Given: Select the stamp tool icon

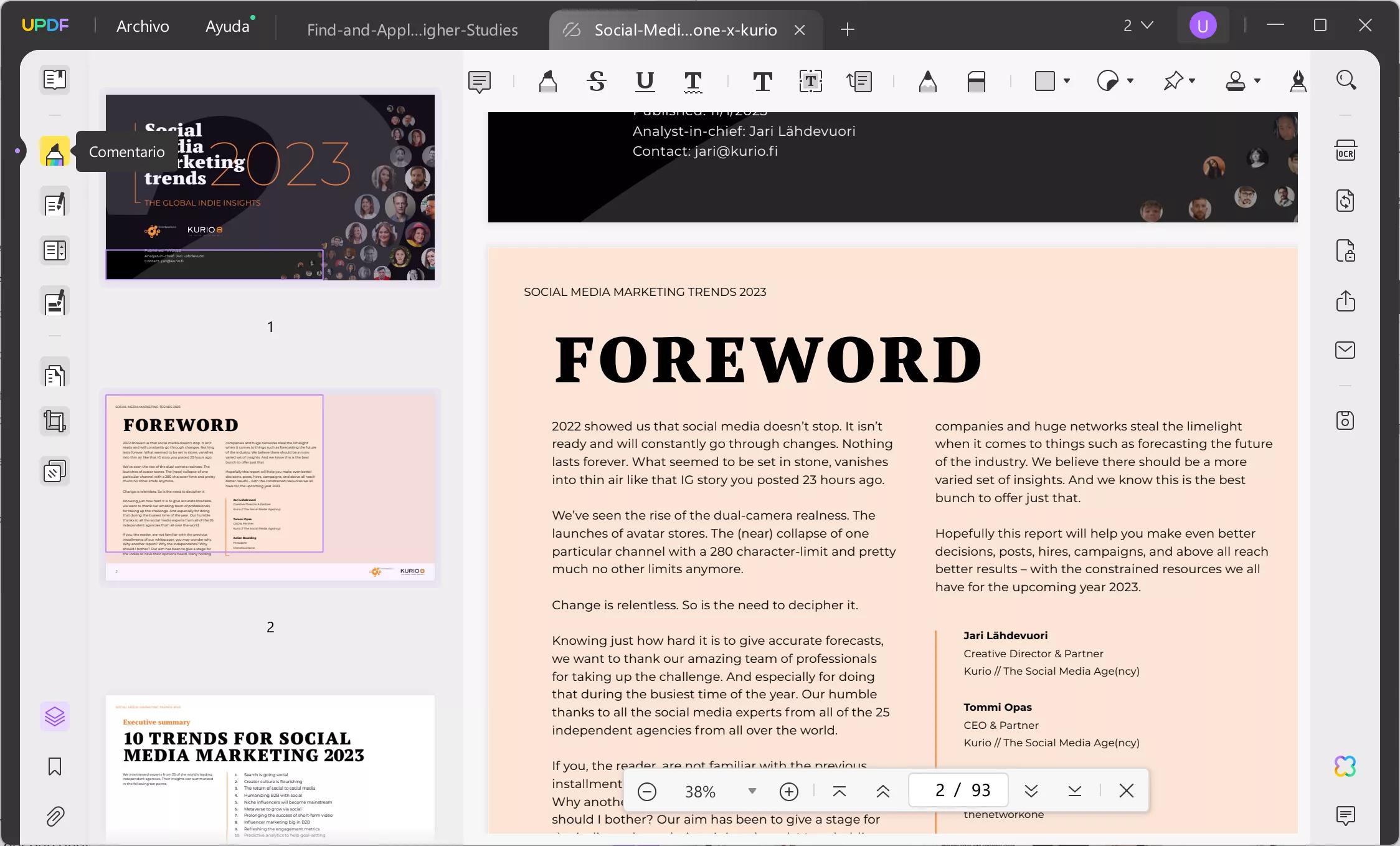Looking at the screenshot, I should [1236, 81].
